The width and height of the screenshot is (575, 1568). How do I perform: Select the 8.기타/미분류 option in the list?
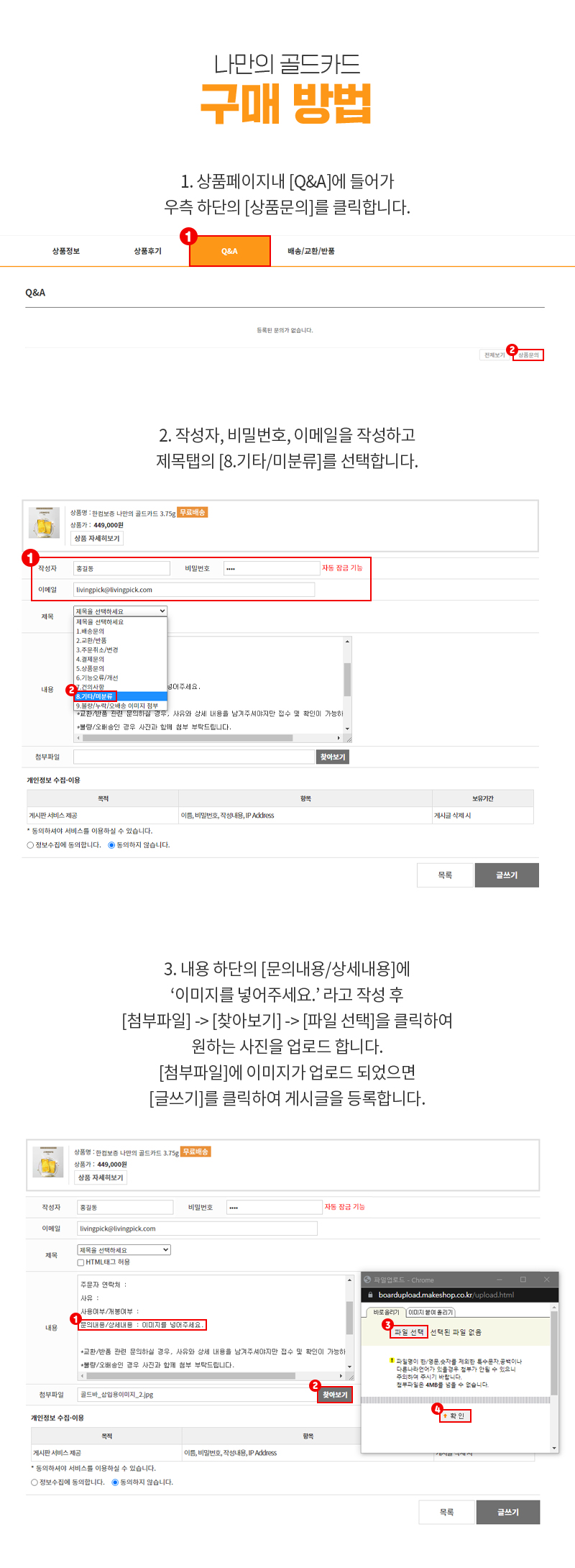121,696
